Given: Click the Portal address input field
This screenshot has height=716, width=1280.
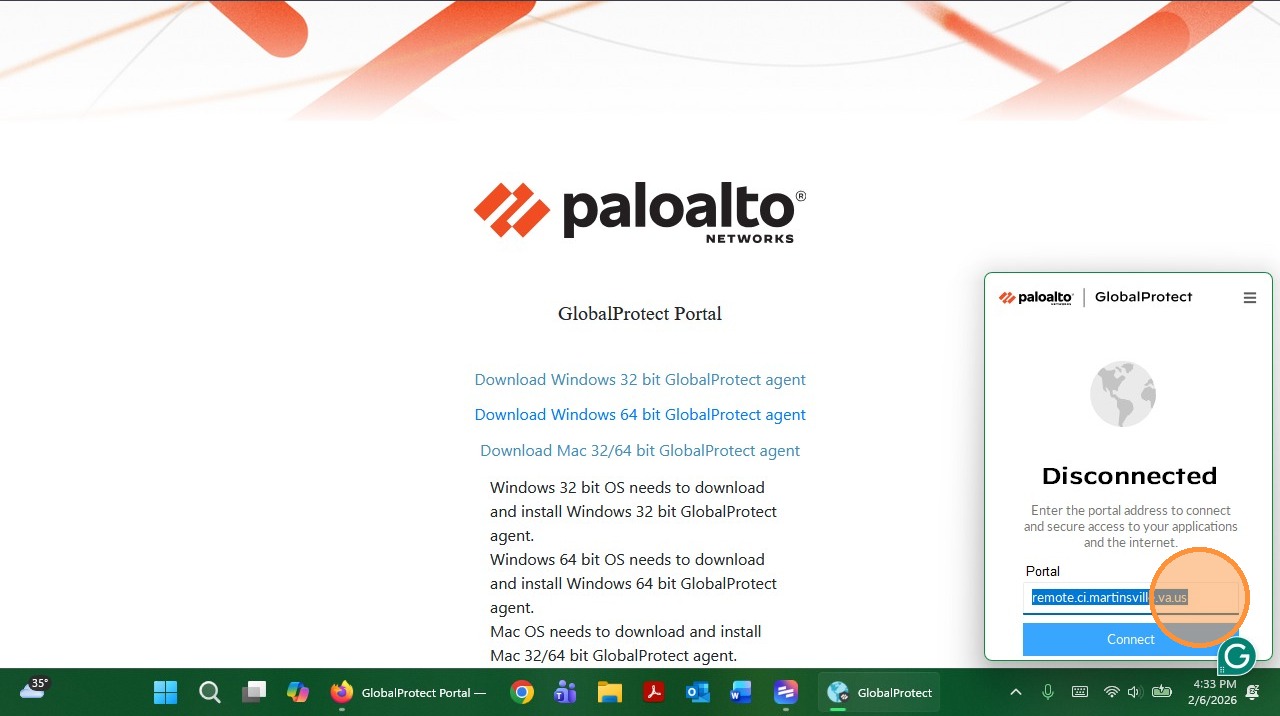Looking at the screenshot, I should (1130, 598).
